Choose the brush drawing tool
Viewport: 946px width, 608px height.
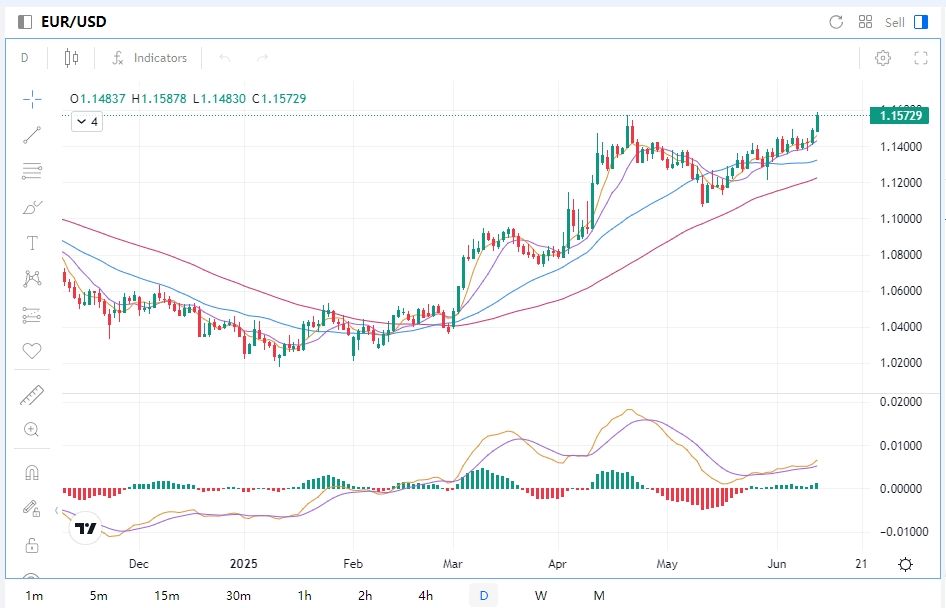click(x=32, y=207)
